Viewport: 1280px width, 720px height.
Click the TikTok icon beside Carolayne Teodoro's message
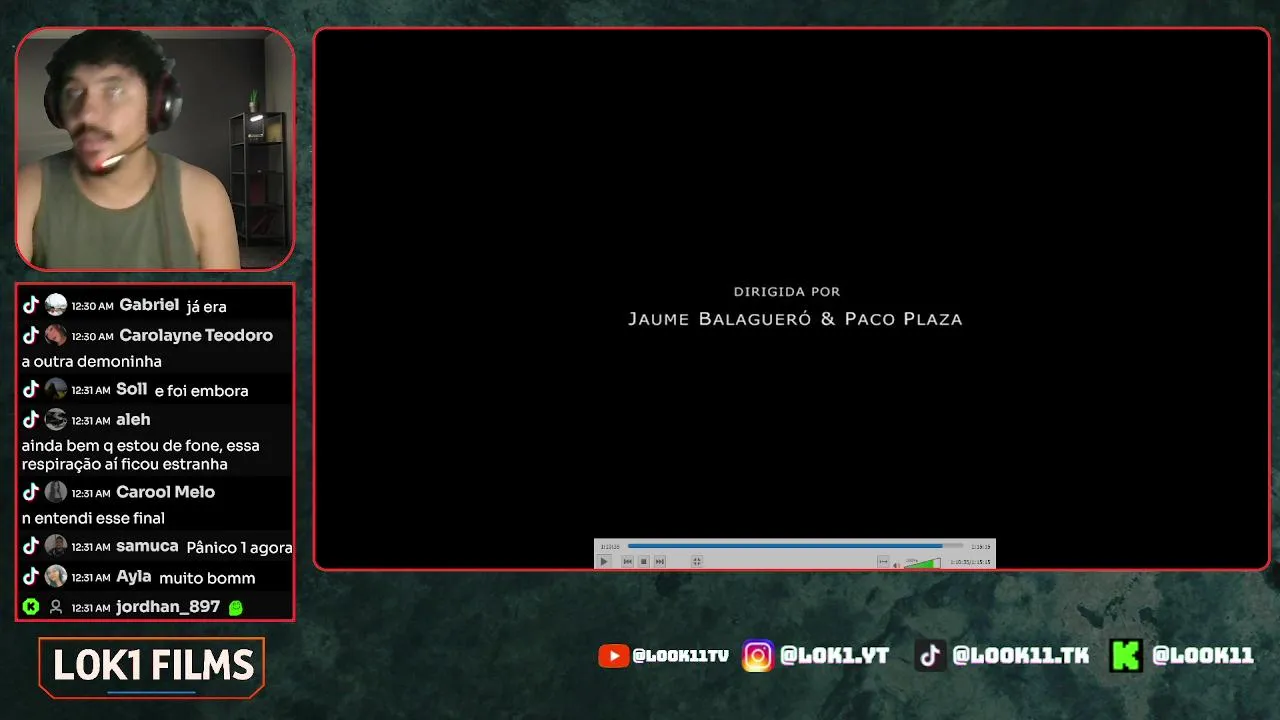[x=31, y=335]
